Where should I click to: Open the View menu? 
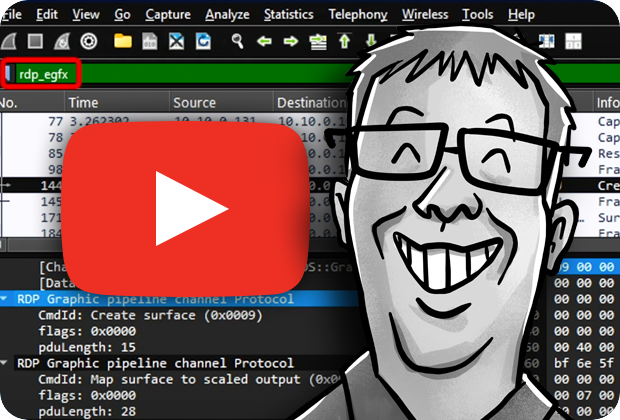(x=86, y=15)
